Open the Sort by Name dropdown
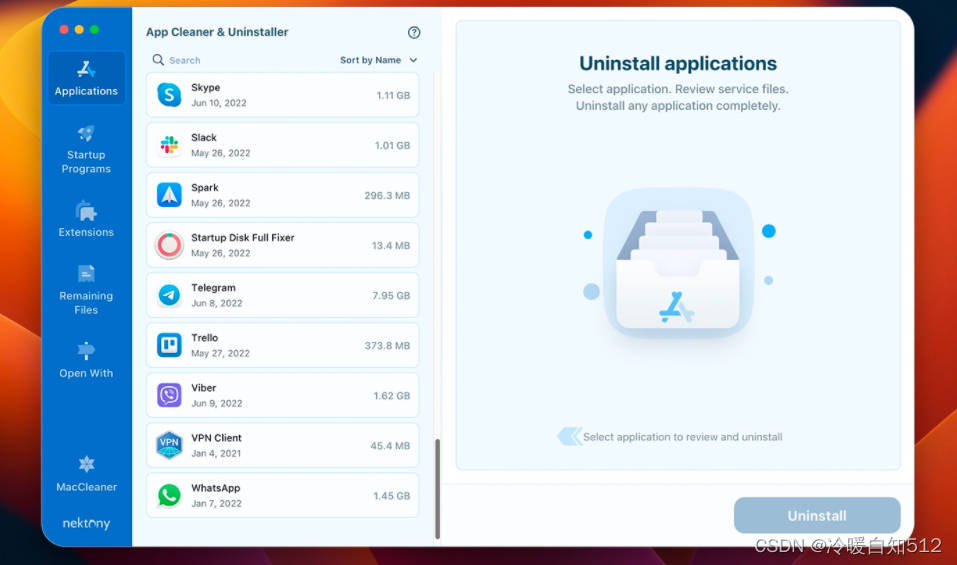This screenshot has height=565, width=957. point(378,60)
